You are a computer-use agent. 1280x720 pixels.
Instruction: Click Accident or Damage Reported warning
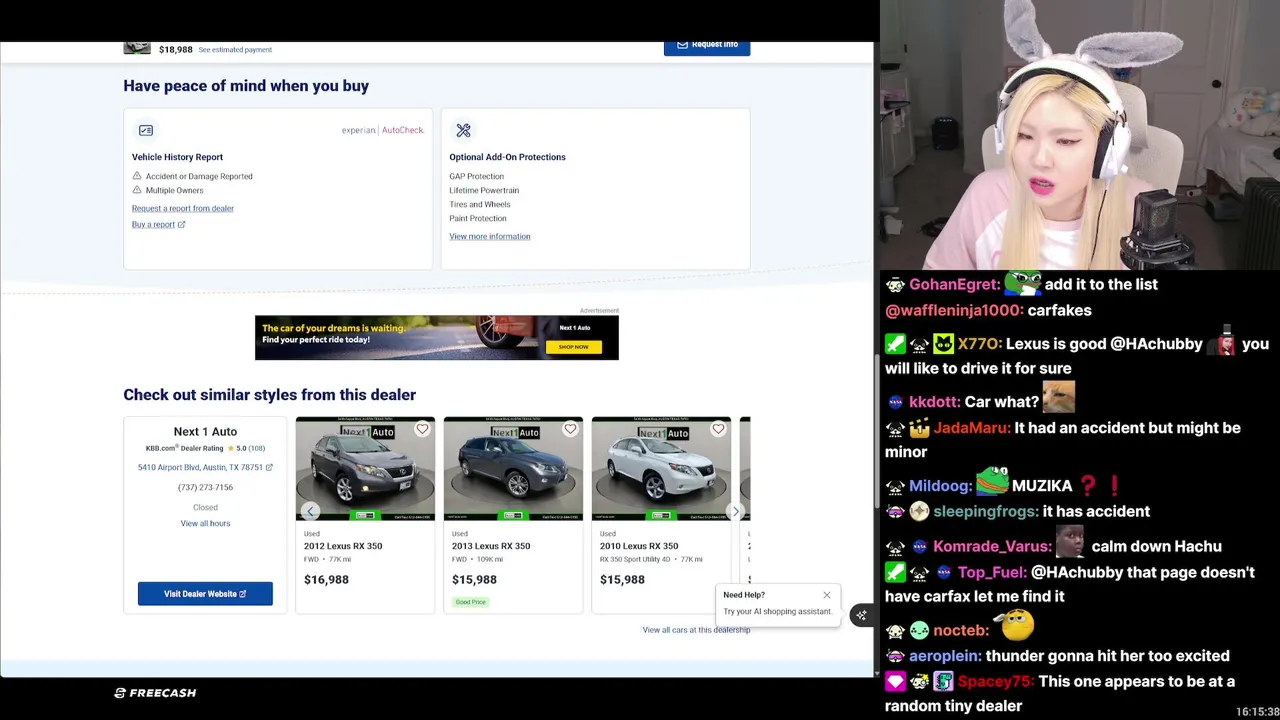click(x=192, y=176)
